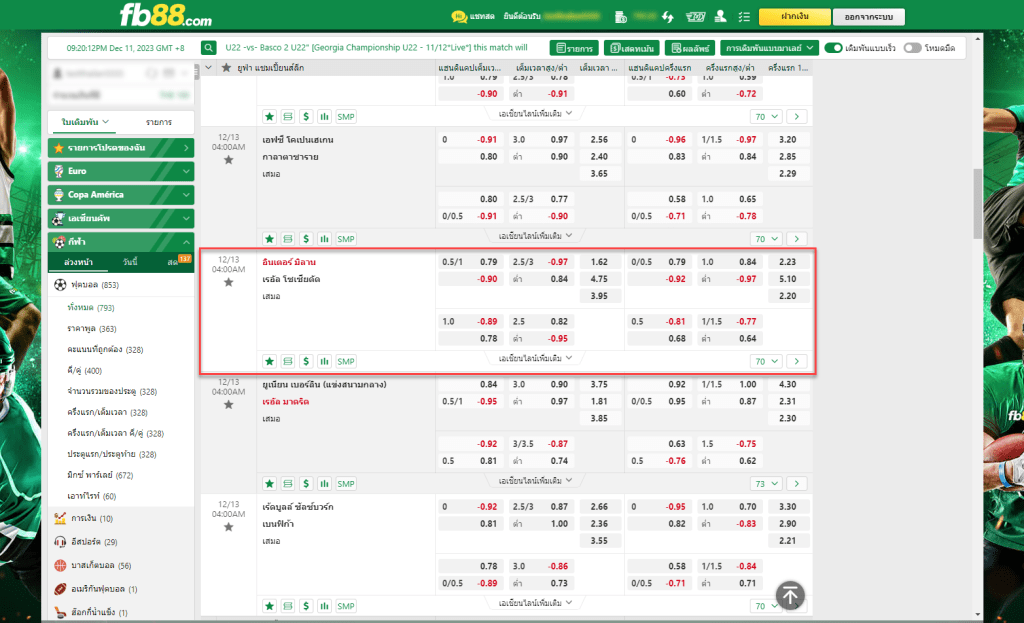Click the green search magnifier icon
Image resolution: width=1024 pixels, height=623 pixels.
click(209, 47)
